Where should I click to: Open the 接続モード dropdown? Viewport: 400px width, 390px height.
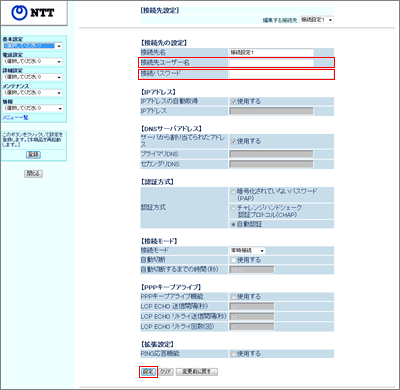[247, 250]
